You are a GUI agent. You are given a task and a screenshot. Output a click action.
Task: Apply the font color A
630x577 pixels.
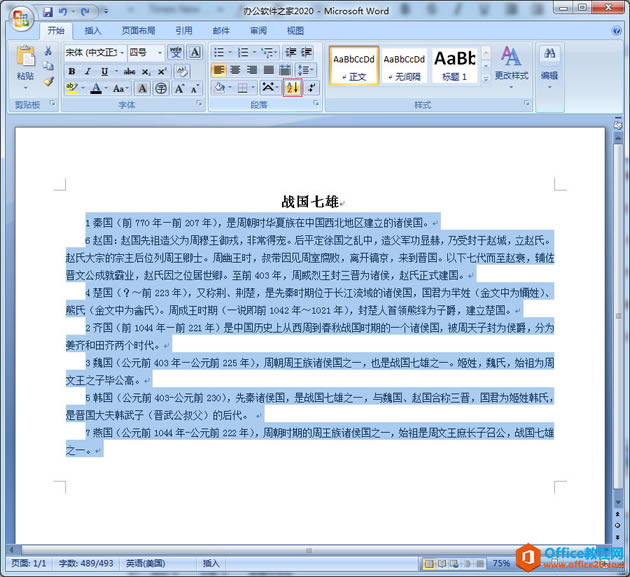96,88
